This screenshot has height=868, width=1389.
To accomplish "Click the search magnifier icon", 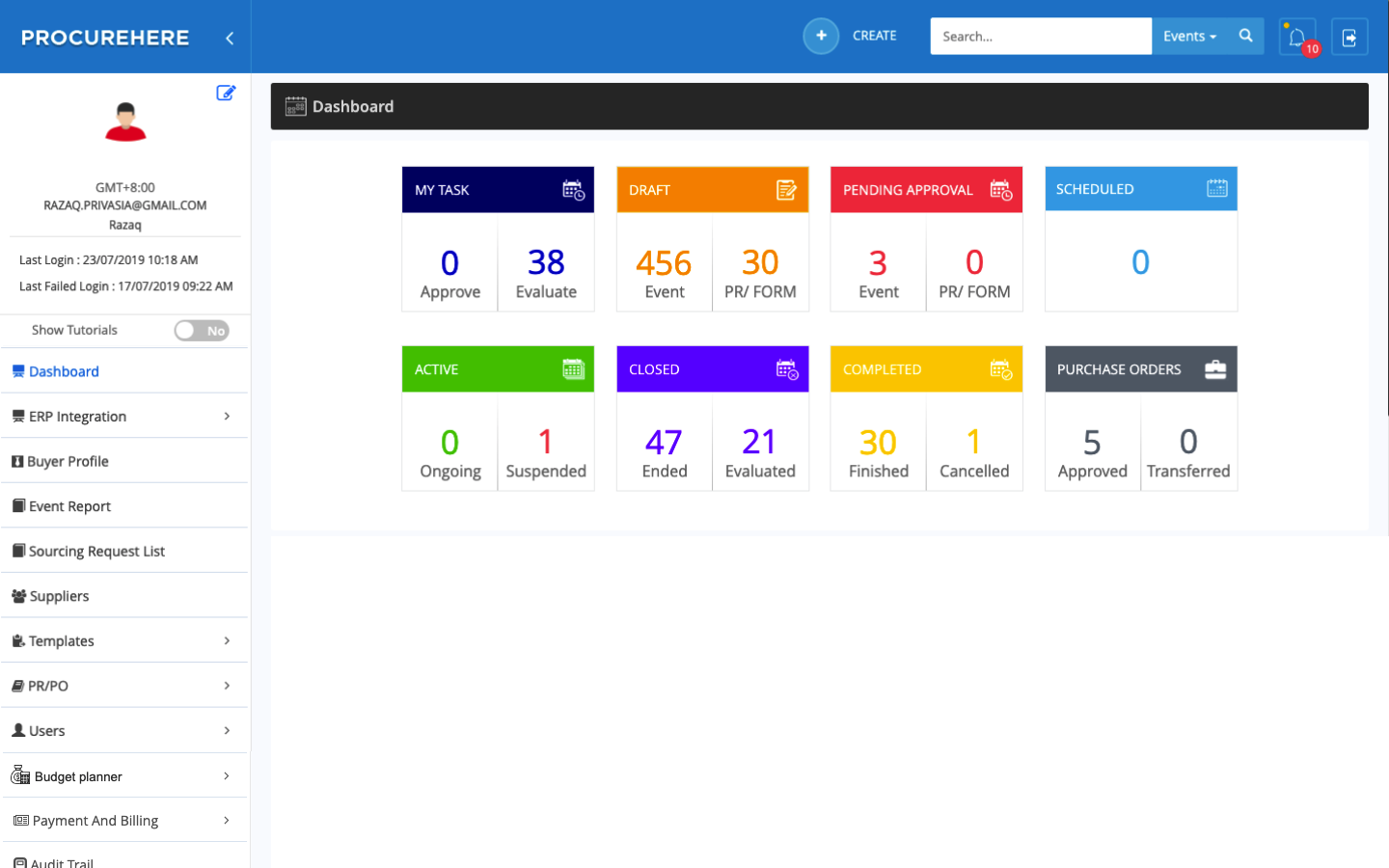I will (x=1245, y=36).
